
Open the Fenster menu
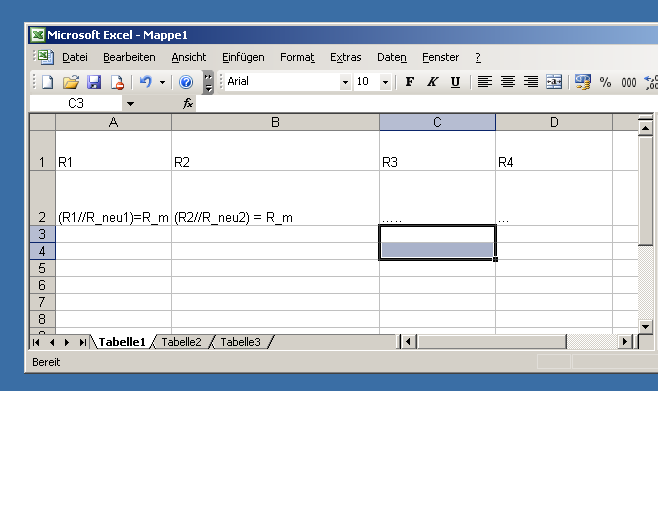pos(441,57)
